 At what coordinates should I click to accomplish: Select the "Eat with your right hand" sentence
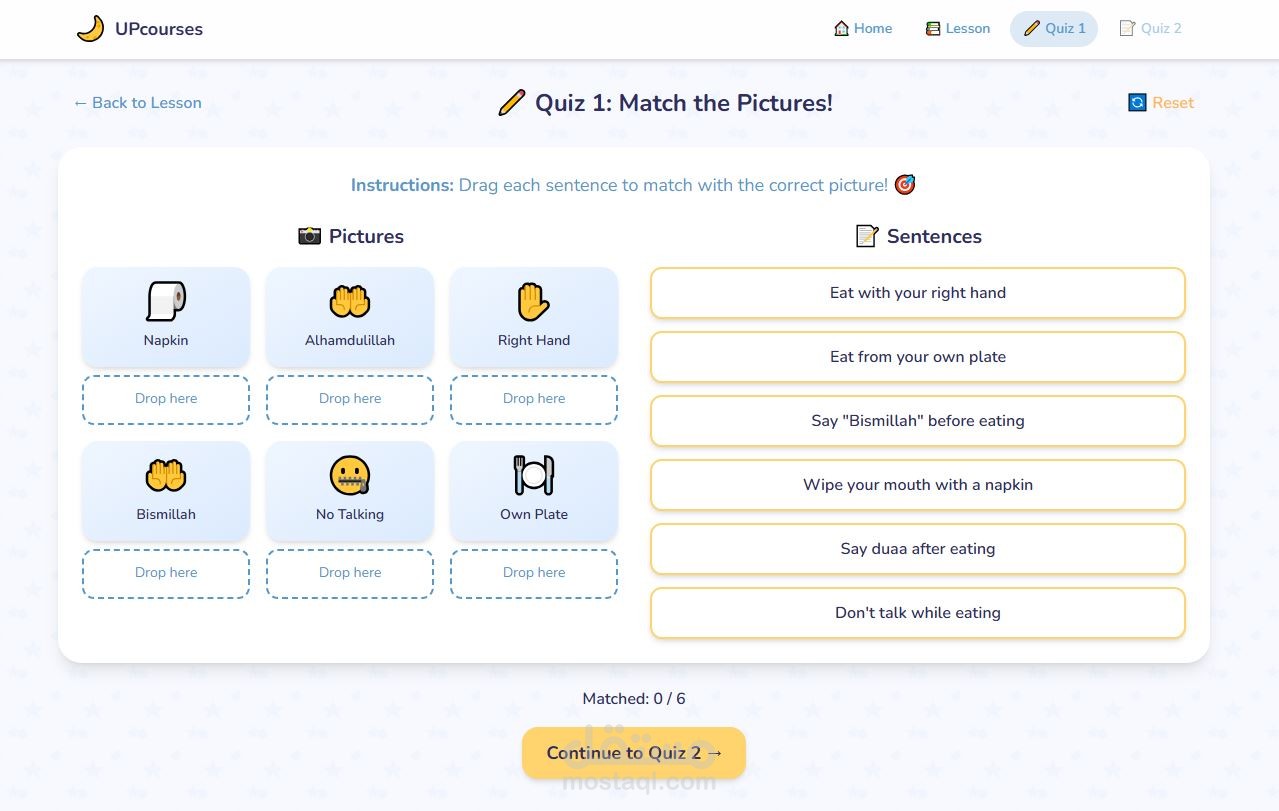917,293
